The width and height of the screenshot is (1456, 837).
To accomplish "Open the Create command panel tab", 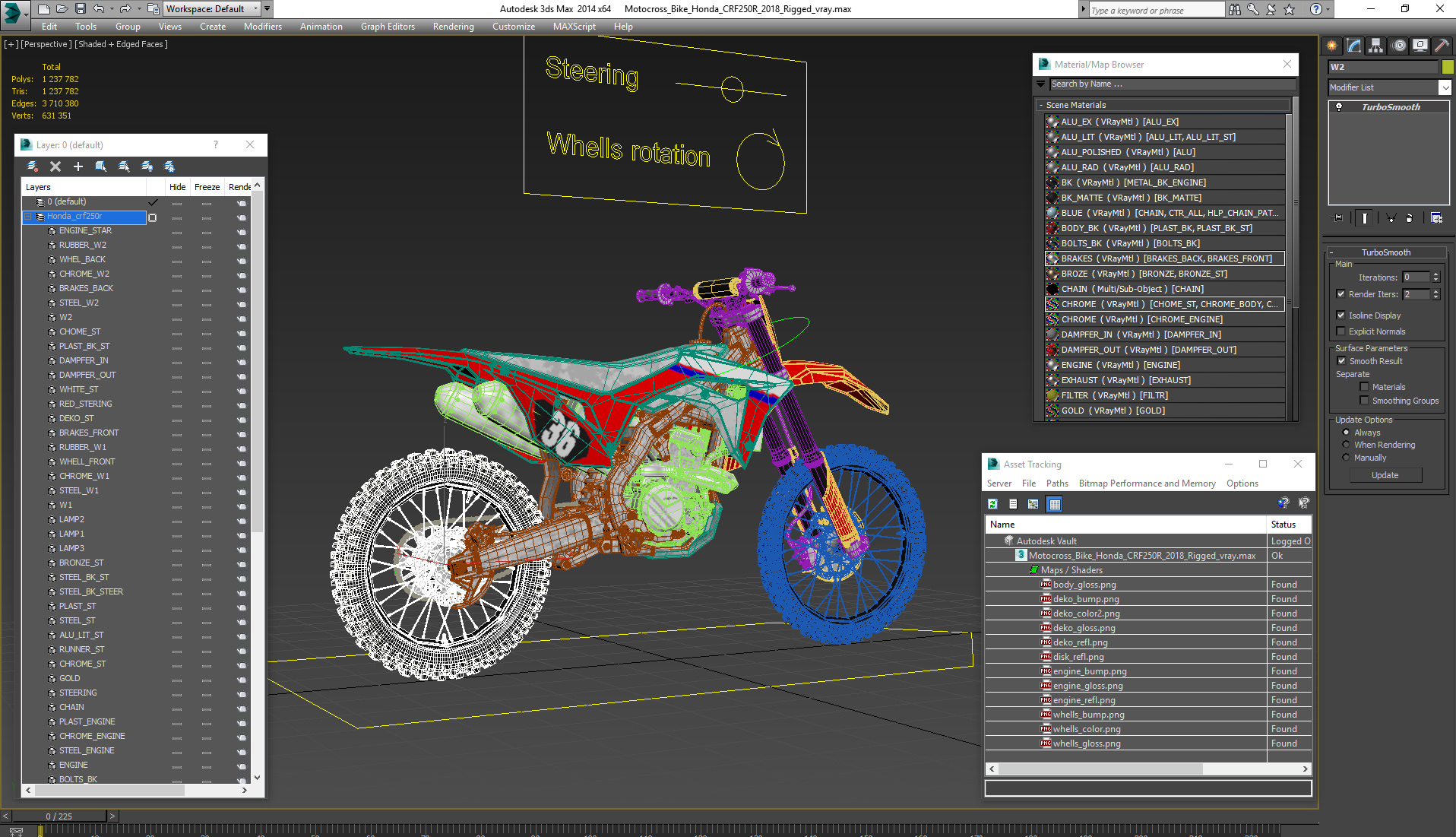I will click(x=1332, y=46).
